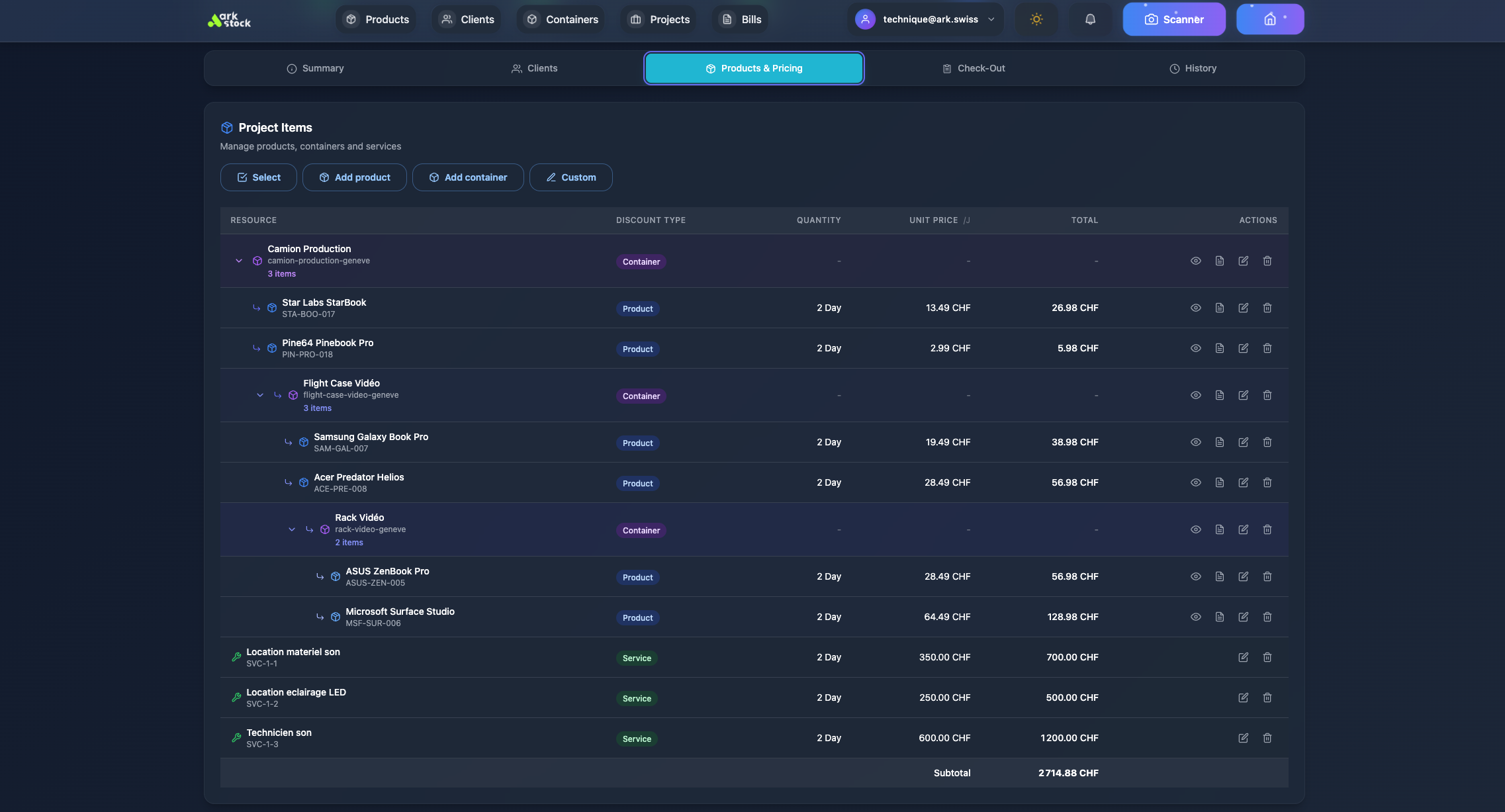Show Rack Vidéo details via eye icon
This screenshot has height=812, width=1505.
point(1195,529)
